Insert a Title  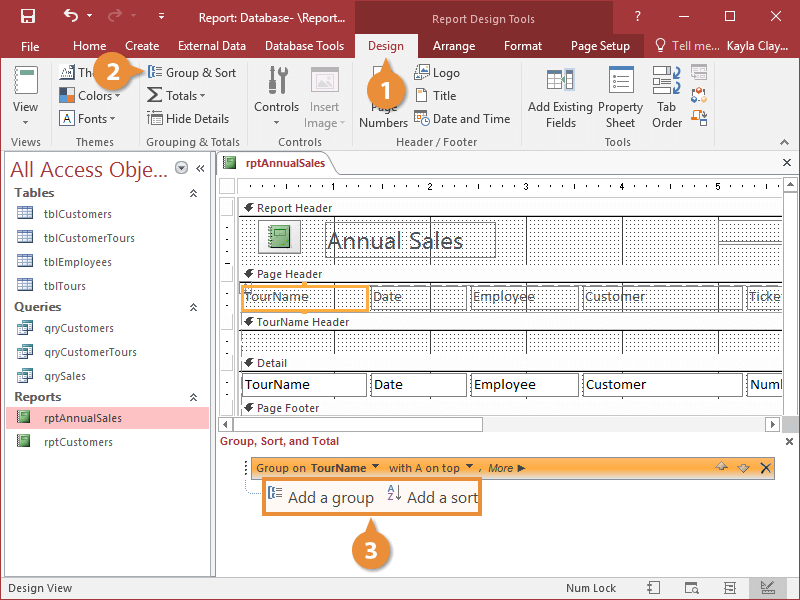[436, 95]
